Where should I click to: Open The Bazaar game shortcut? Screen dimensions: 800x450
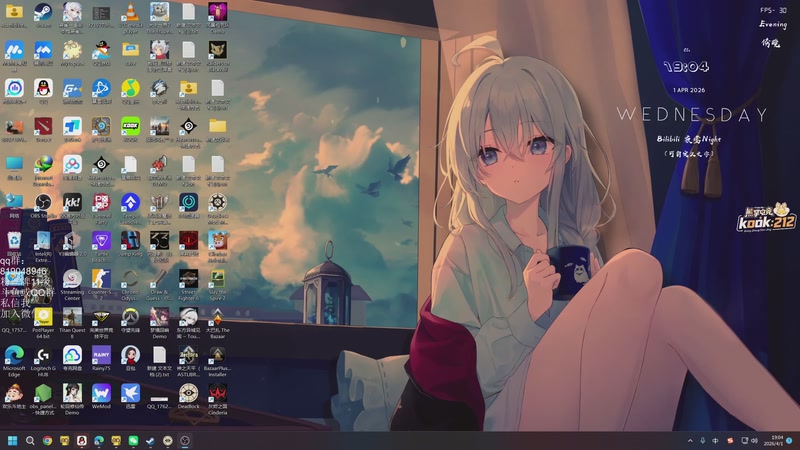point(217,323)
